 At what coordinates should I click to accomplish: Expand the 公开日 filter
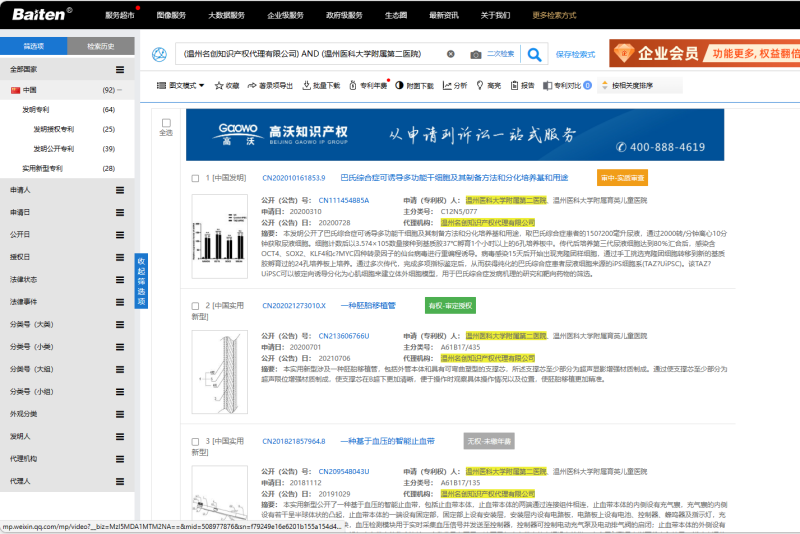click(x=120, y=235)
